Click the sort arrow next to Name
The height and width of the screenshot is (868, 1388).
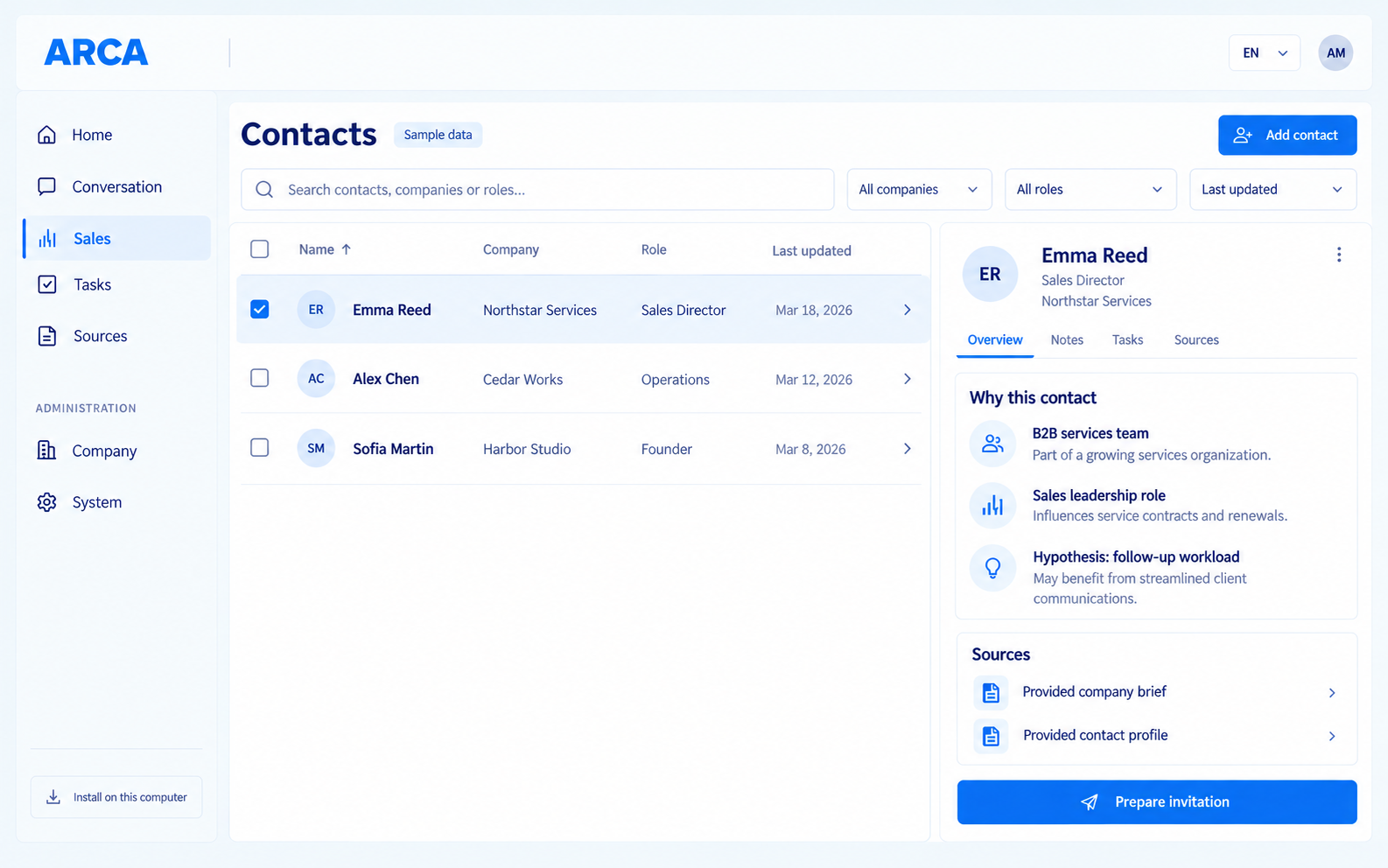347,249
